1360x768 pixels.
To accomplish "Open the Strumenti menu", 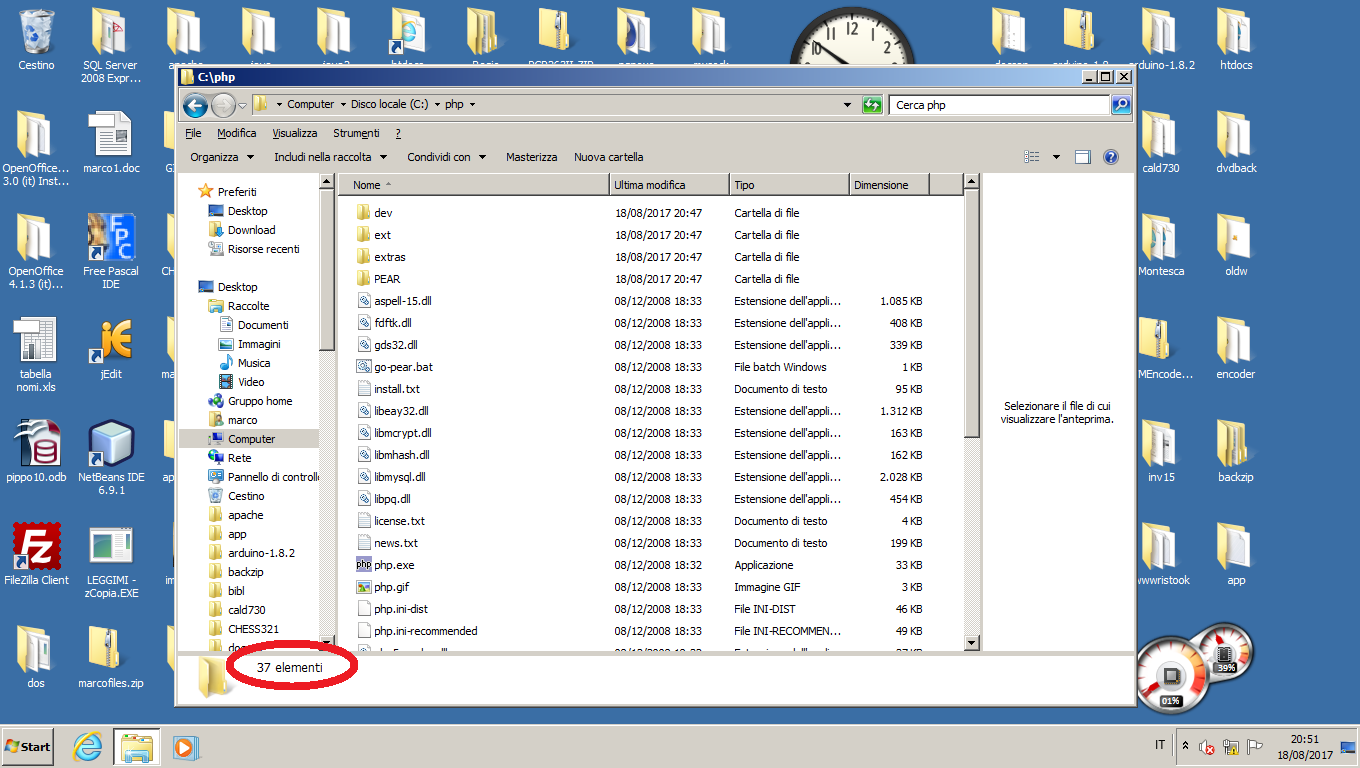I will pos(356,133).
